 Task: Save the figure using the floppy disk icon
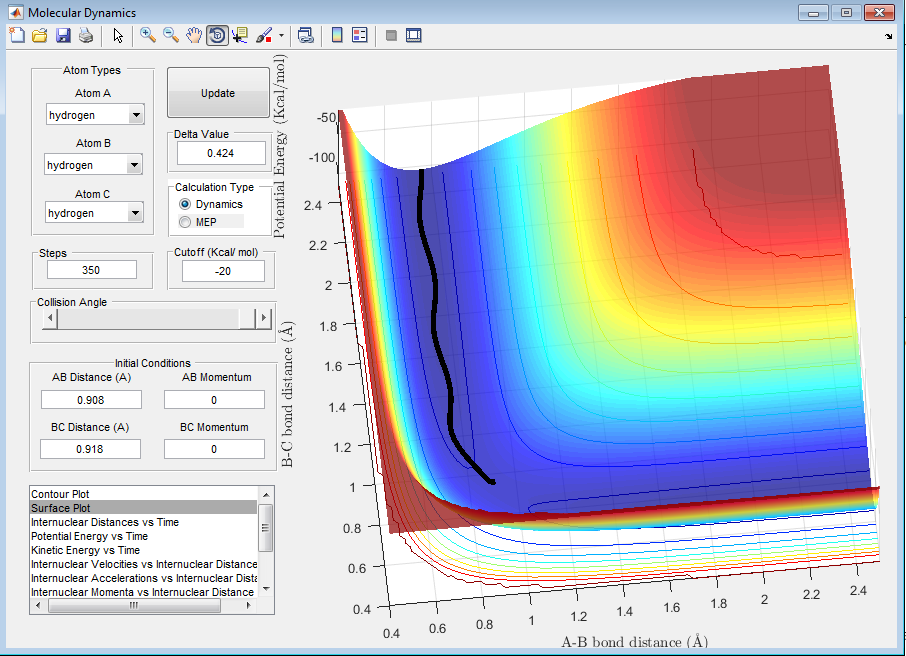[x=63, y=35]
